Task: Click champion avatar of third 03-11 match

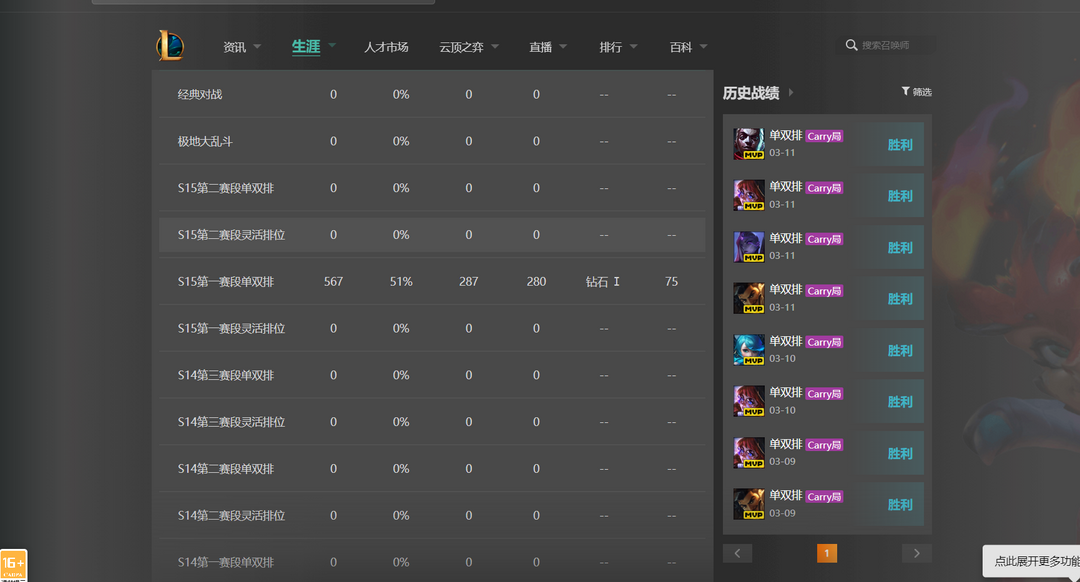Action: [749, 247]
